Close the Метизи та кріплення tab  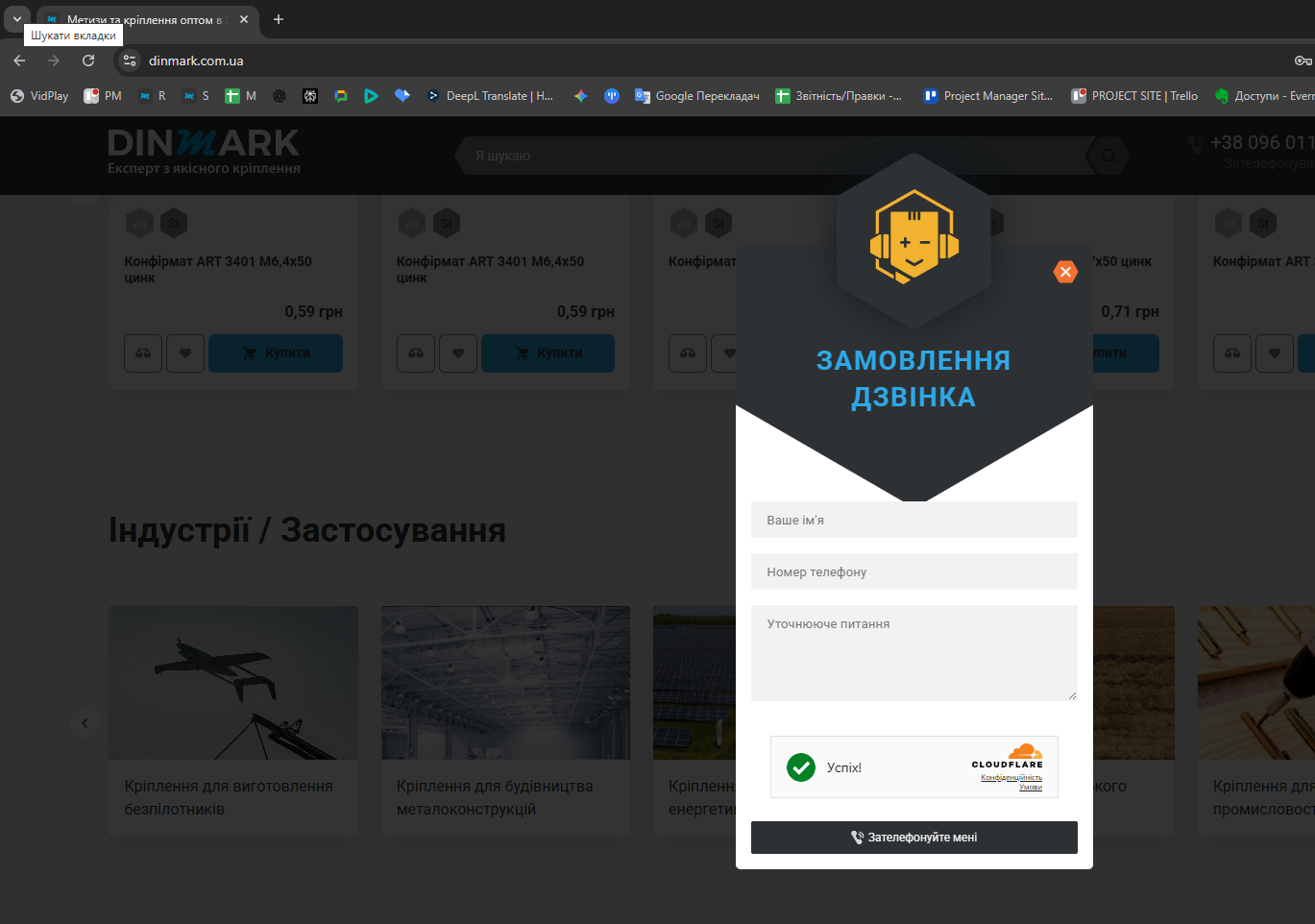[x=244, y=19]
